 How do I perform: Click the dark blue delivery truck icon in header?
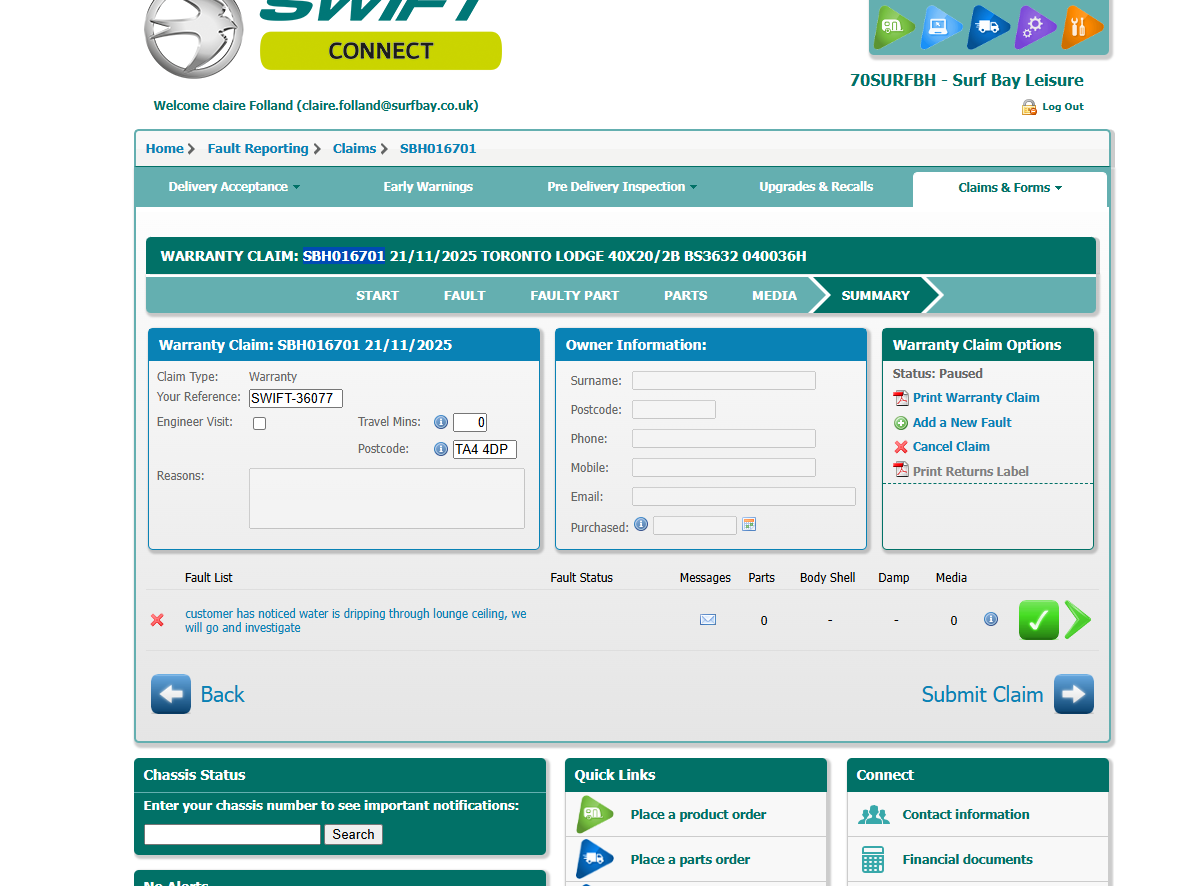pyautogui.click(x=988, y=26)
